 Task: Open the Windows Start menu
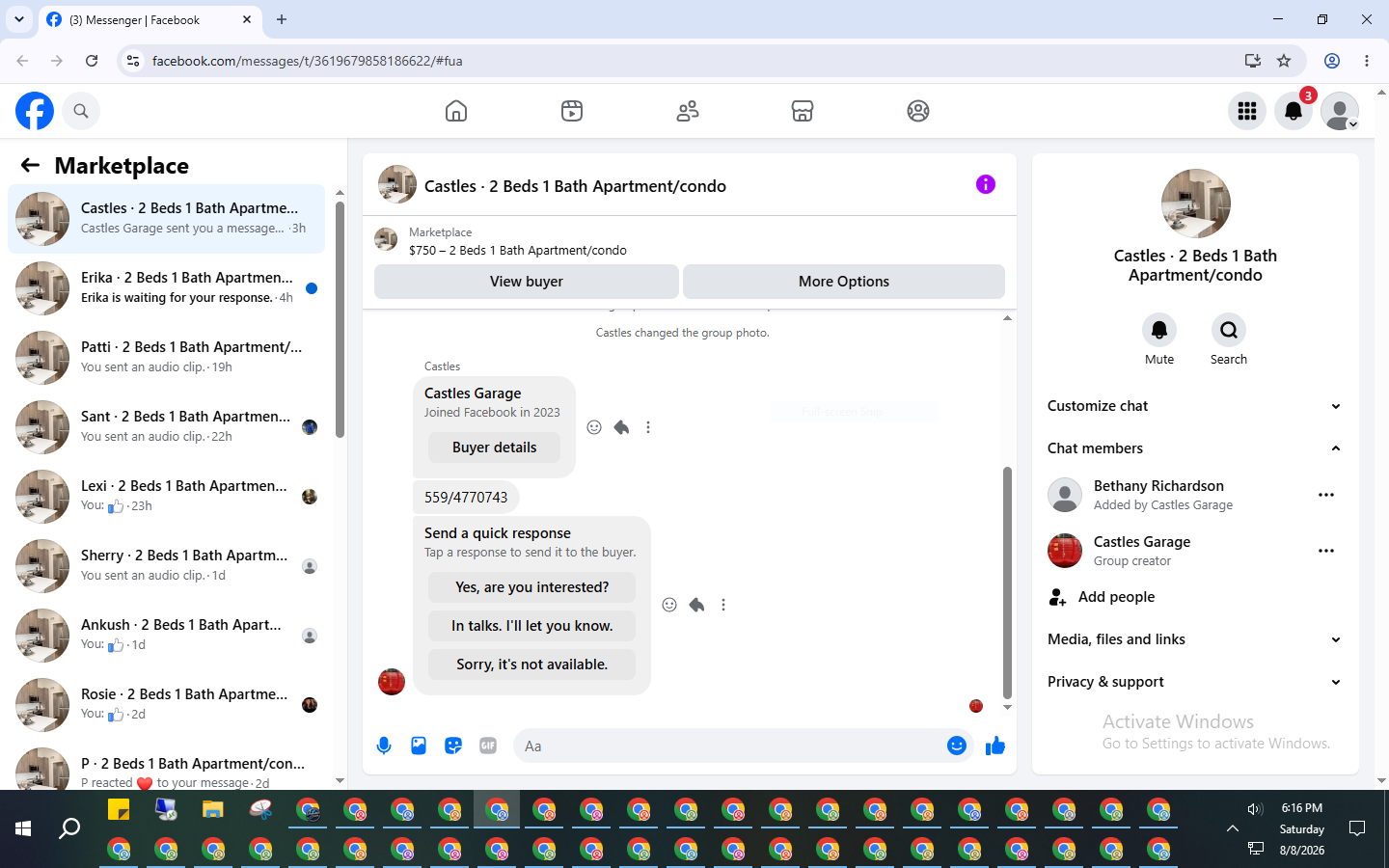pyautogui.click(x=23, y=828)
